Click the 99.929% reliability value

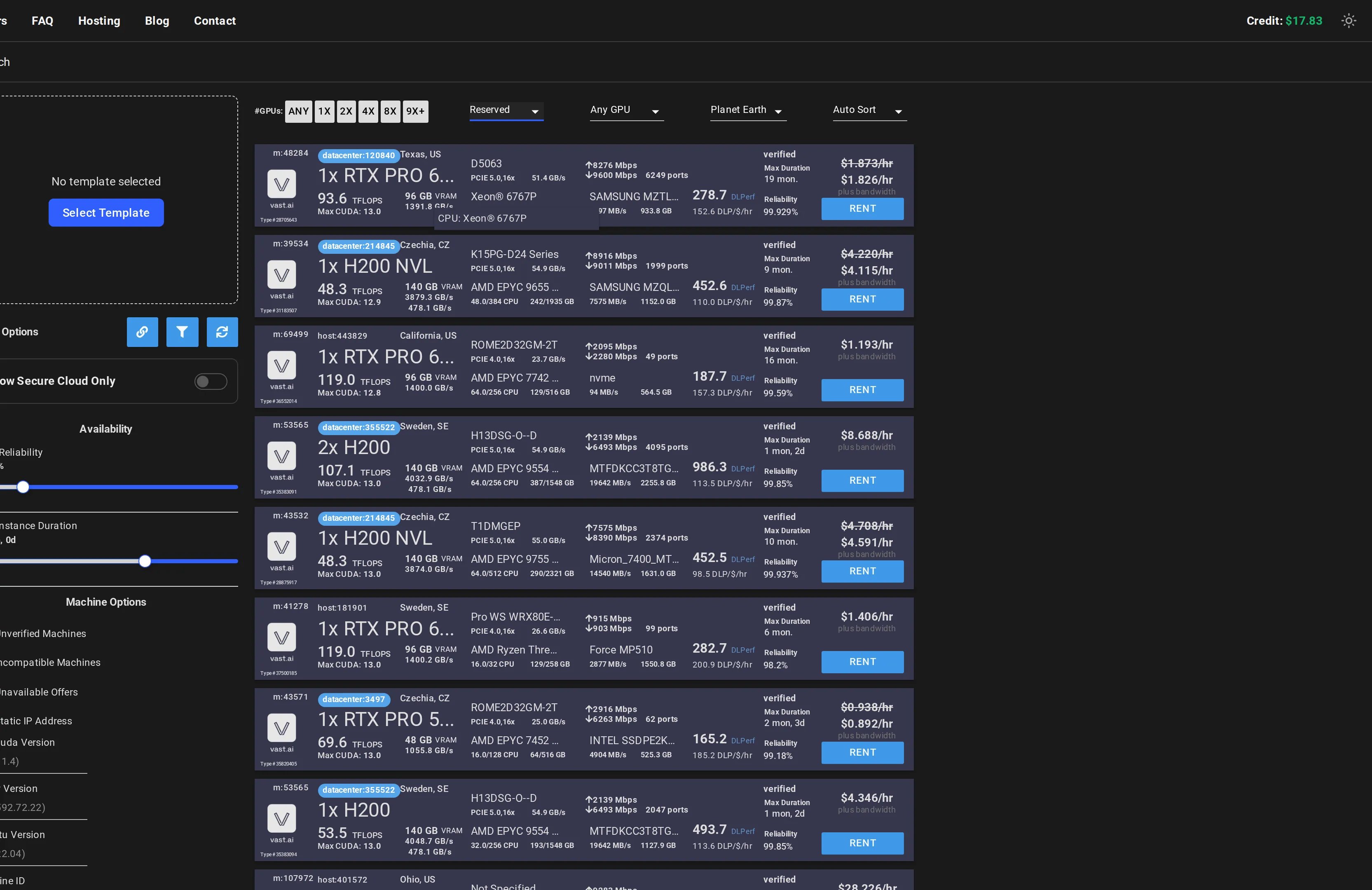780,212
